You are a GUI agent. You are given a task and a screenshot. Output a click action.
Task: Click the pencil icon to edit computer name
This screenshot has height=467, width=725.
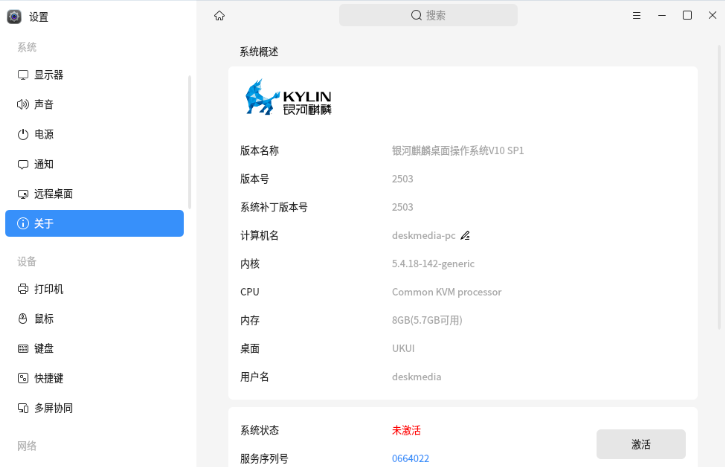[x=465, y=235]
